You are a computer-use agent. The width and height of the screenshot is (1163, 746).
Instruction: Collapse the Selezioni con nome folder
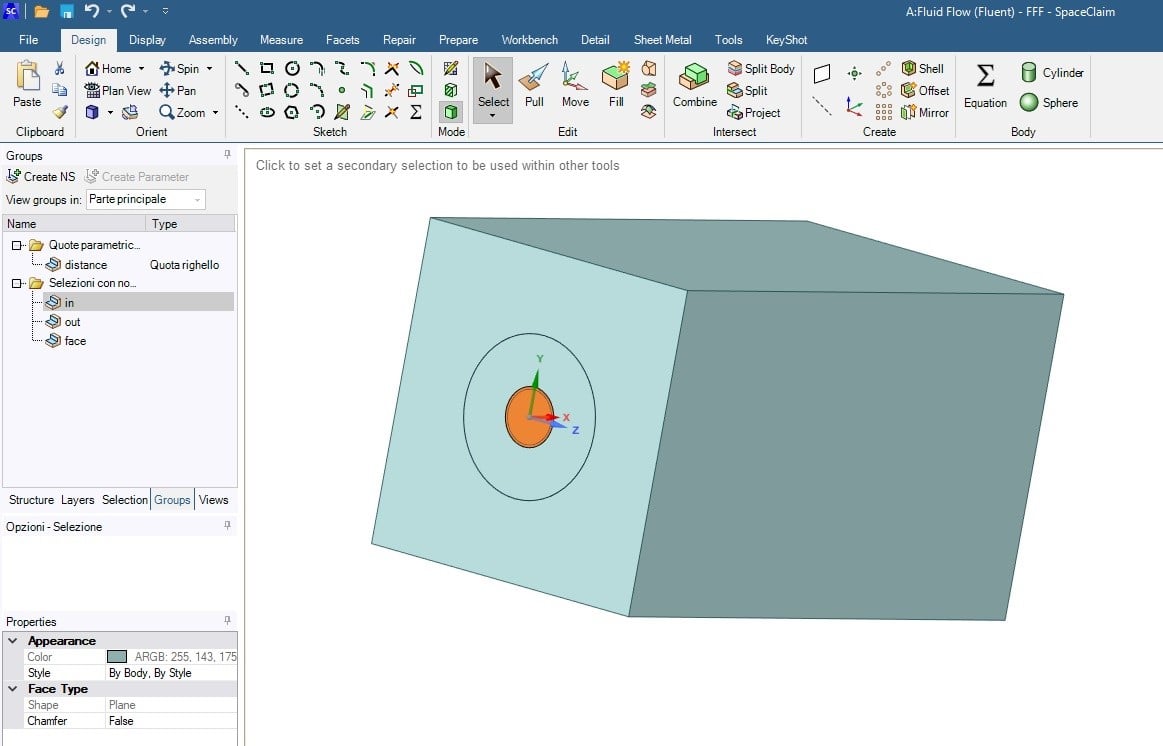[x=16, y=283]
